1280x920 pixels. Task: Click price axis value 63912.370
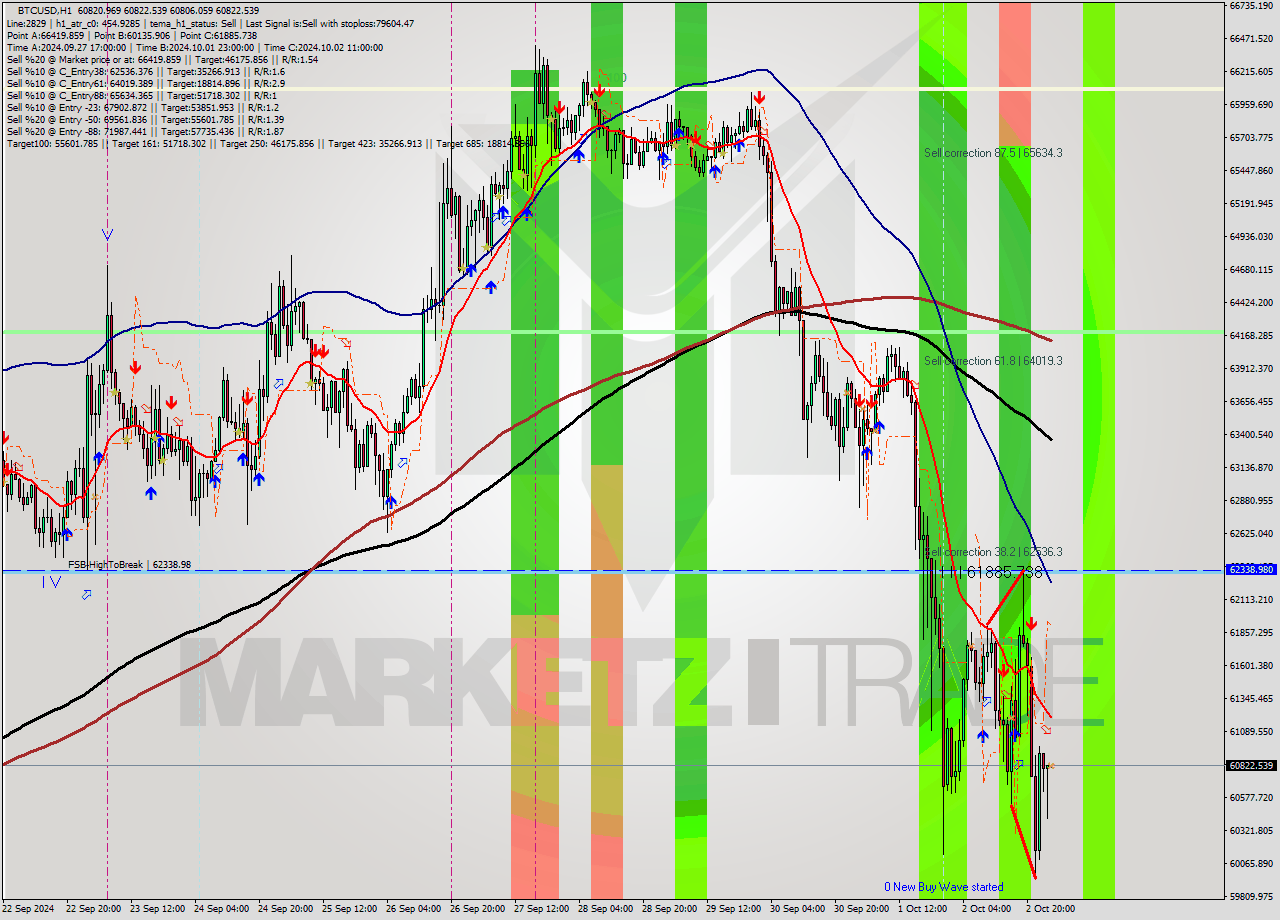pyautogui.click(x=1250, y=369)
